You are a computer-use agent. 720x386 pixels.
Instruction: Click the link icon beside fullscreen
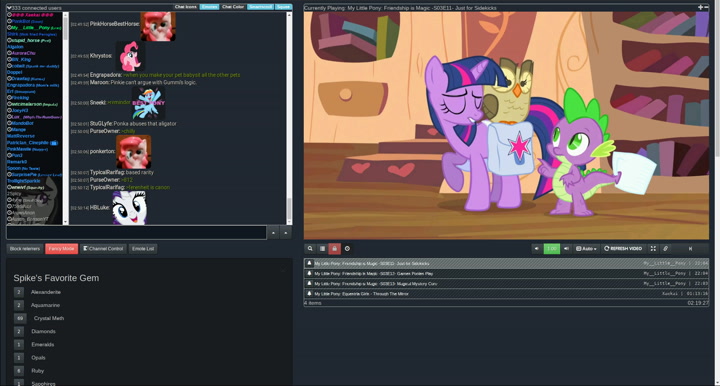(665, 248)
